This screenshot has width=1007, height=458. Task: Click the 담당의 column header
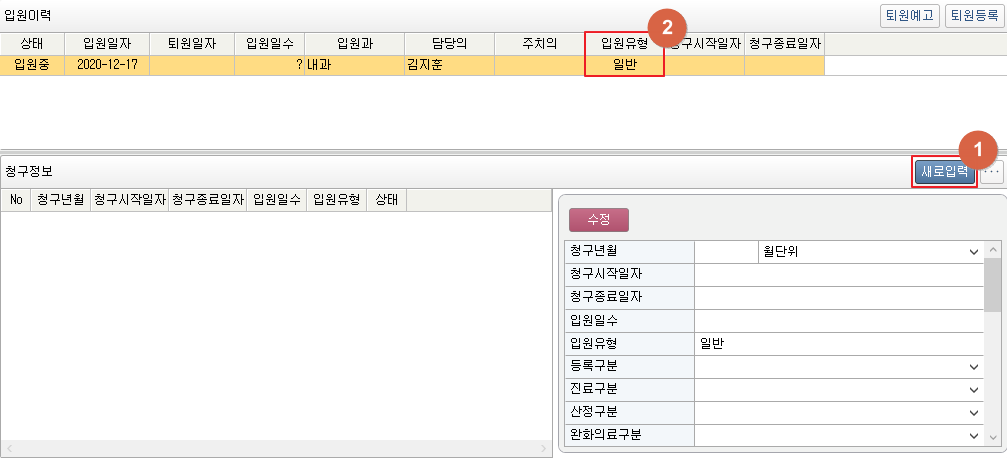pos(449,44)
